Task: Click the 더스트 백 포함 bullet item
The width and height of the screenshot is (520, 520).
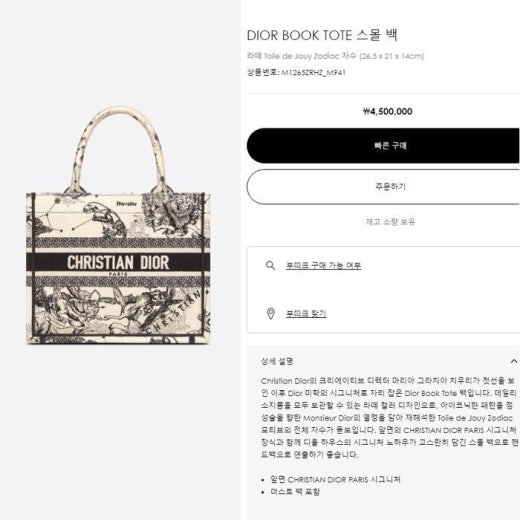Action: pos(295,492)
